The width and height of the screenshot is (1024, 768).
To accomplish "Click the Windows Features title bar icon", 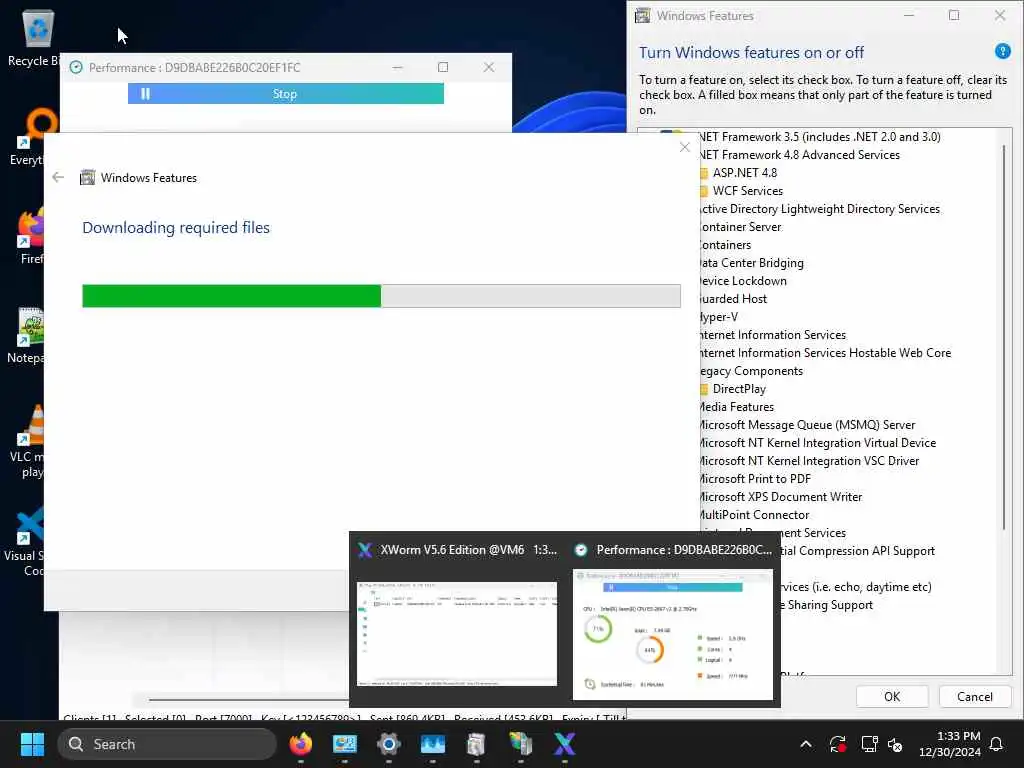I will (x=643, y=15).
